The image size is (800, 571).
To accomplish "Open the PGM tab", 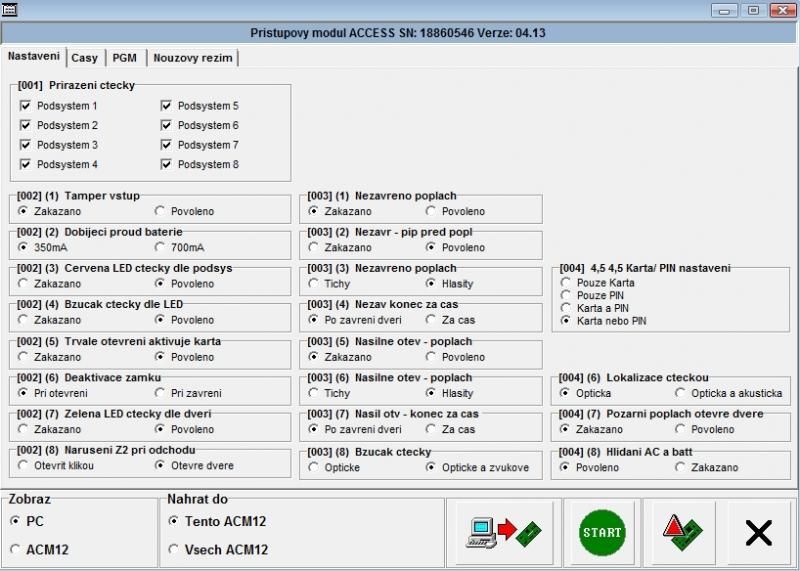I will click(x=124, y=58).
